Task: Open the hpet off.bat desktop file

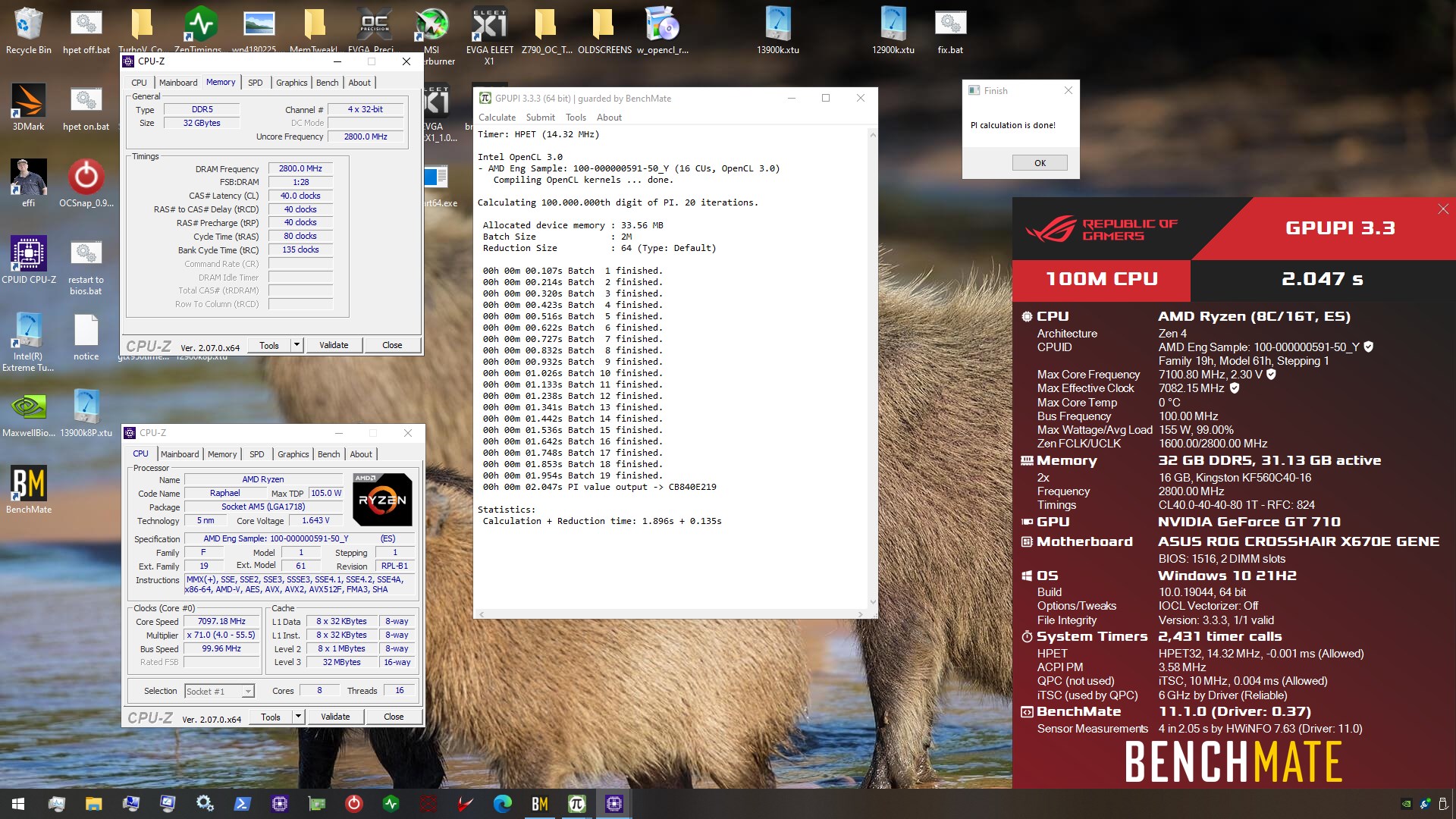Action: pos(86,30)
